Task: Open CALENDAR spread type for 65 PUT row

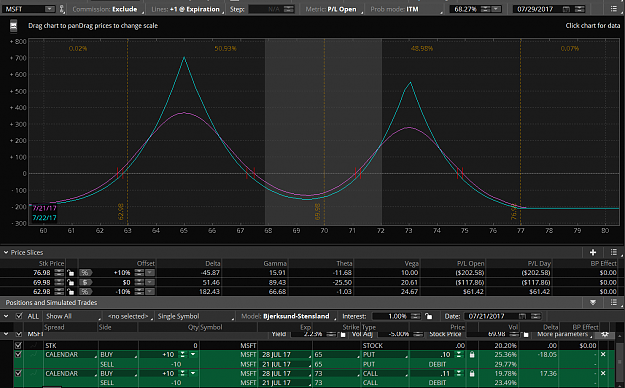Action: [70, 355]
